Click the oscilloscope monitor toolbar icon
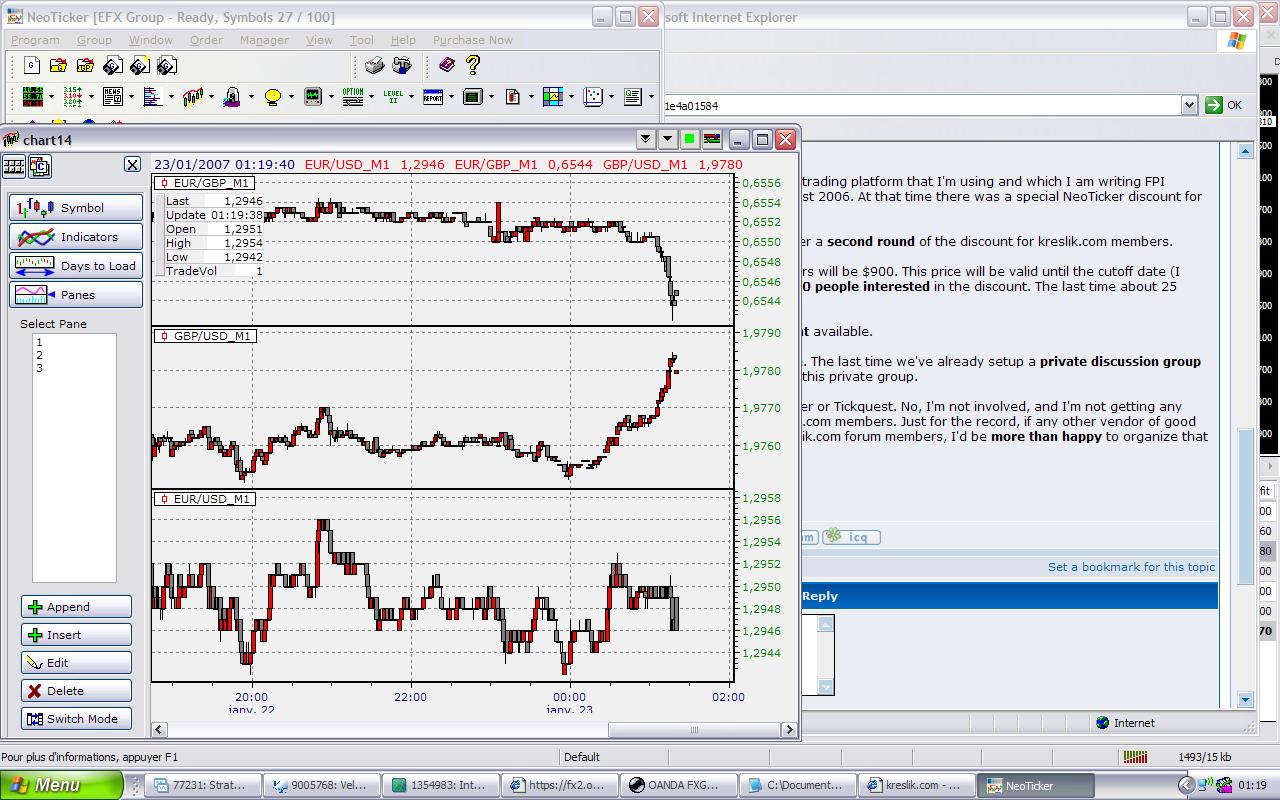Image resolution: width=1280 pixels, height=800 pixels. [x=312, y=97]
